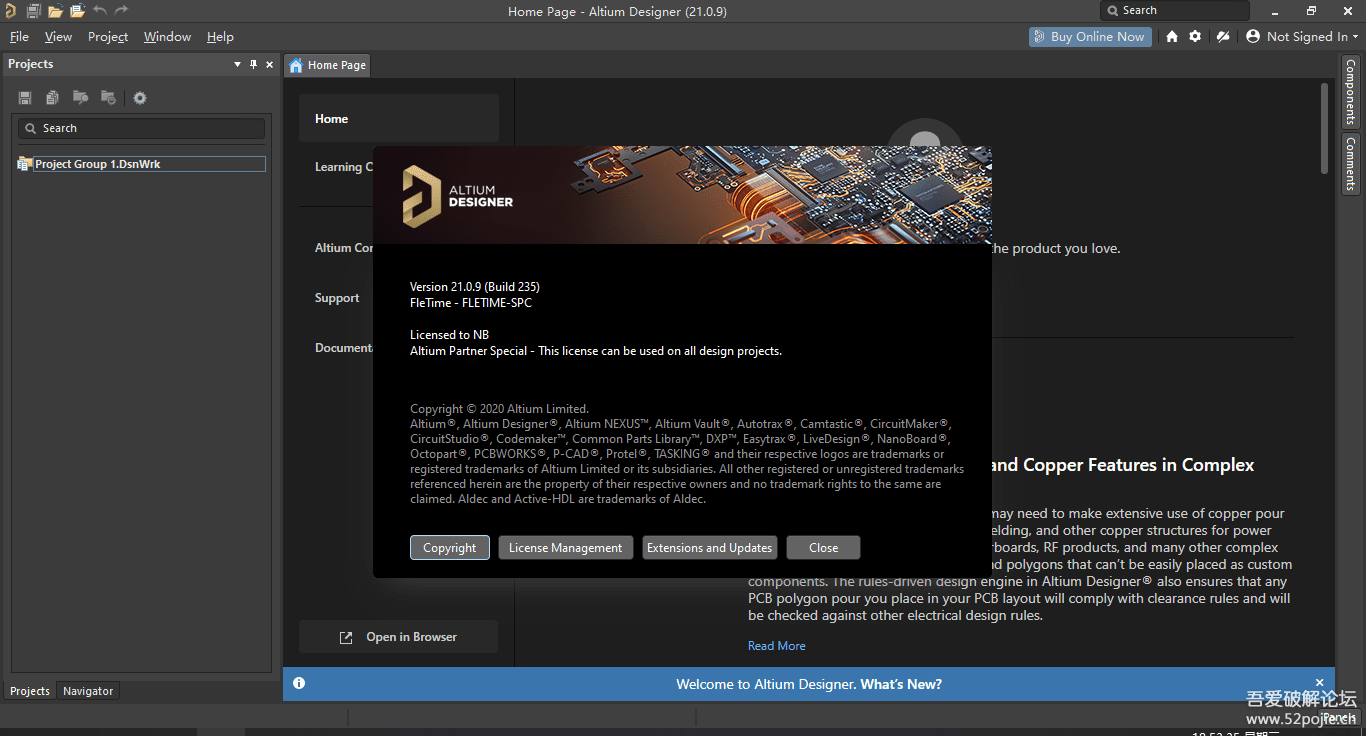This screenshot has width=1366, height=736.
Task: Close the Projects panel
Action: click(269, 64)
